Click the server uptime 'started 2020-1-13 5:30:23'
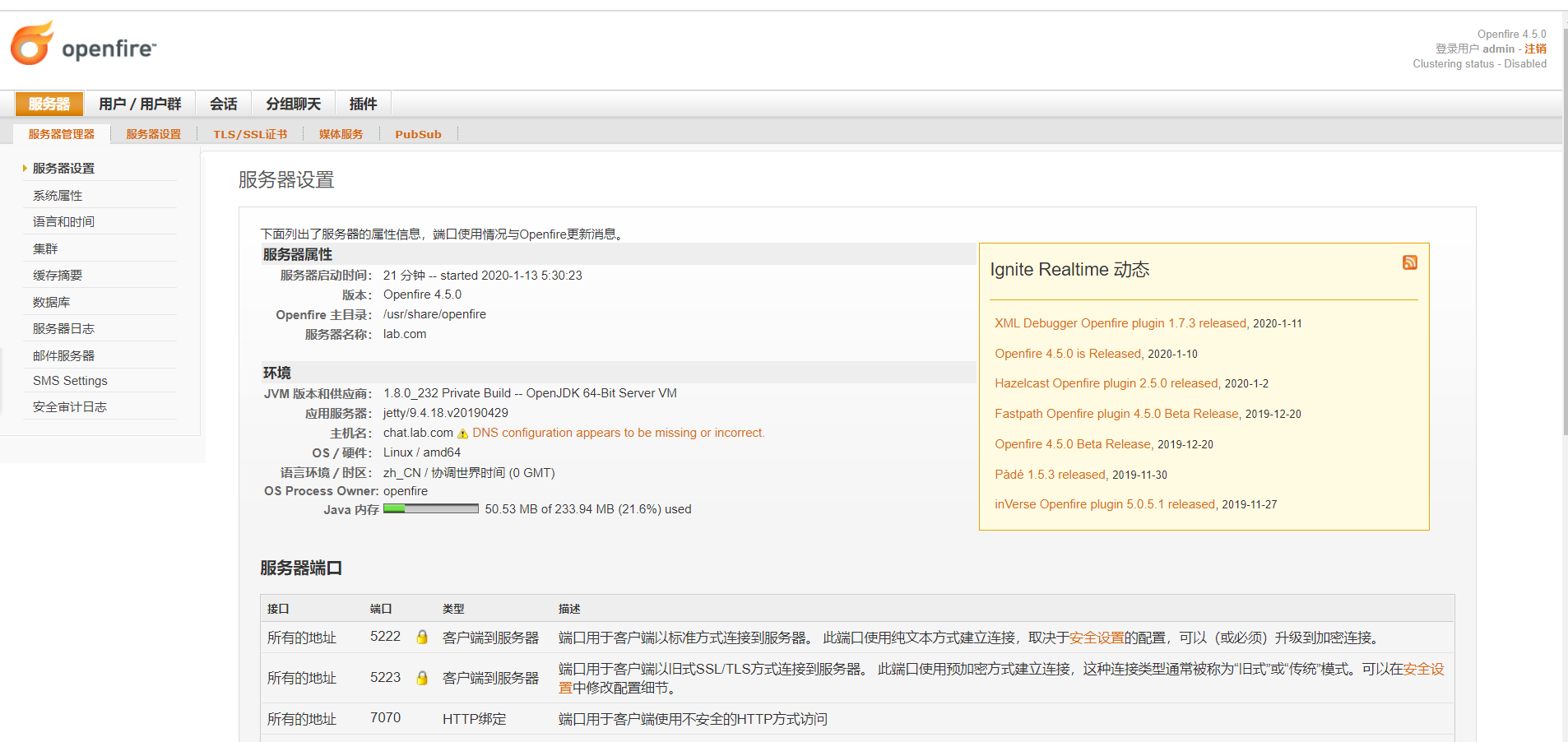 (511, 276)
